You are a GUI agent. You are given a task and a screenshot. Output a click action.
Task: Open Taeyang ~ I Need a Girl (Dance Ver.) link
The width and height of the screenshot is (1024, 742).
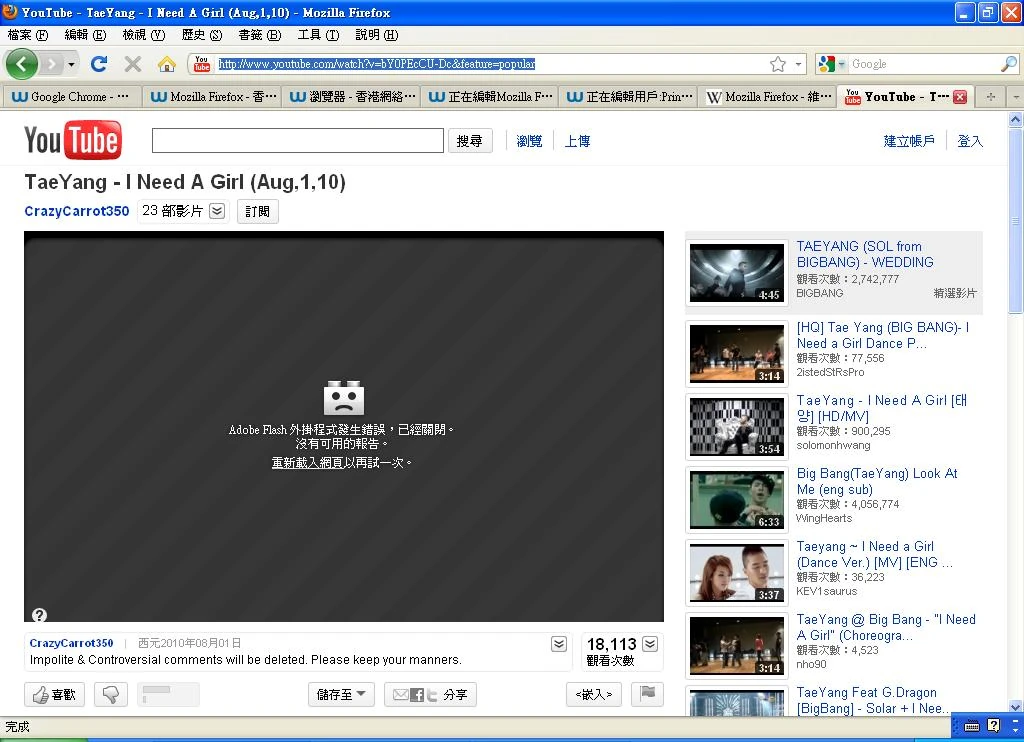point(874,554)
